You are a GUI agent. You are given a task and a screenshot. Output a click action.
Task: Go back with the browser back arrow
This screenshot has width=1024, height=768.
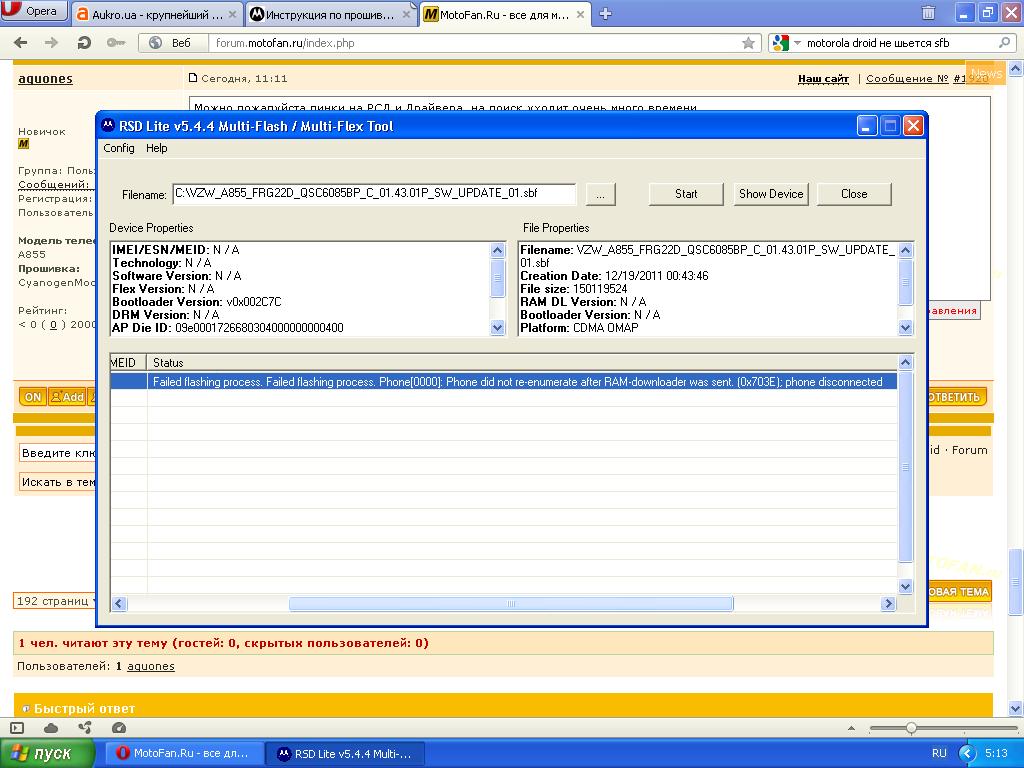point(21,42)
